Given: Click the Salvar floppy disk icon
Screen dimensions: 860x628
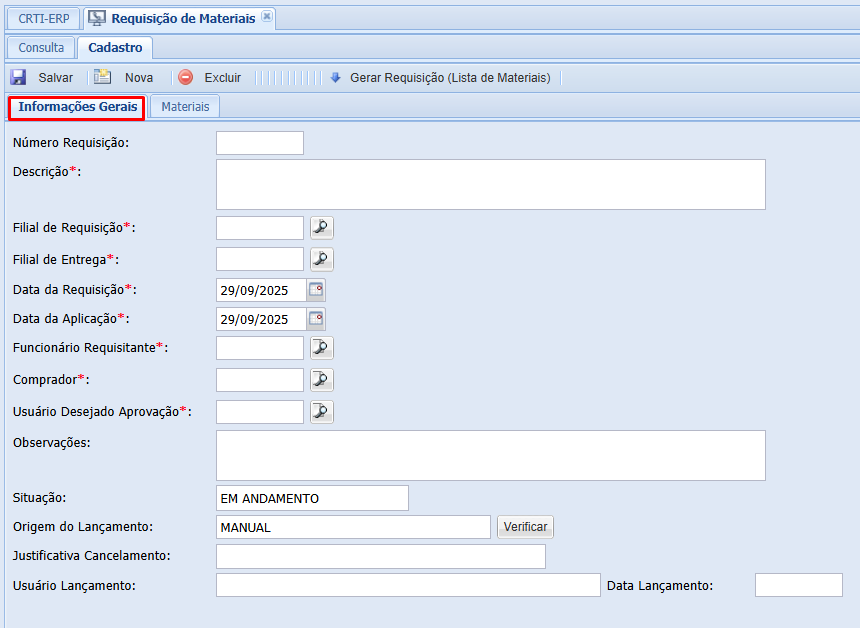Looking at the screenshot, I should point(18,77).
